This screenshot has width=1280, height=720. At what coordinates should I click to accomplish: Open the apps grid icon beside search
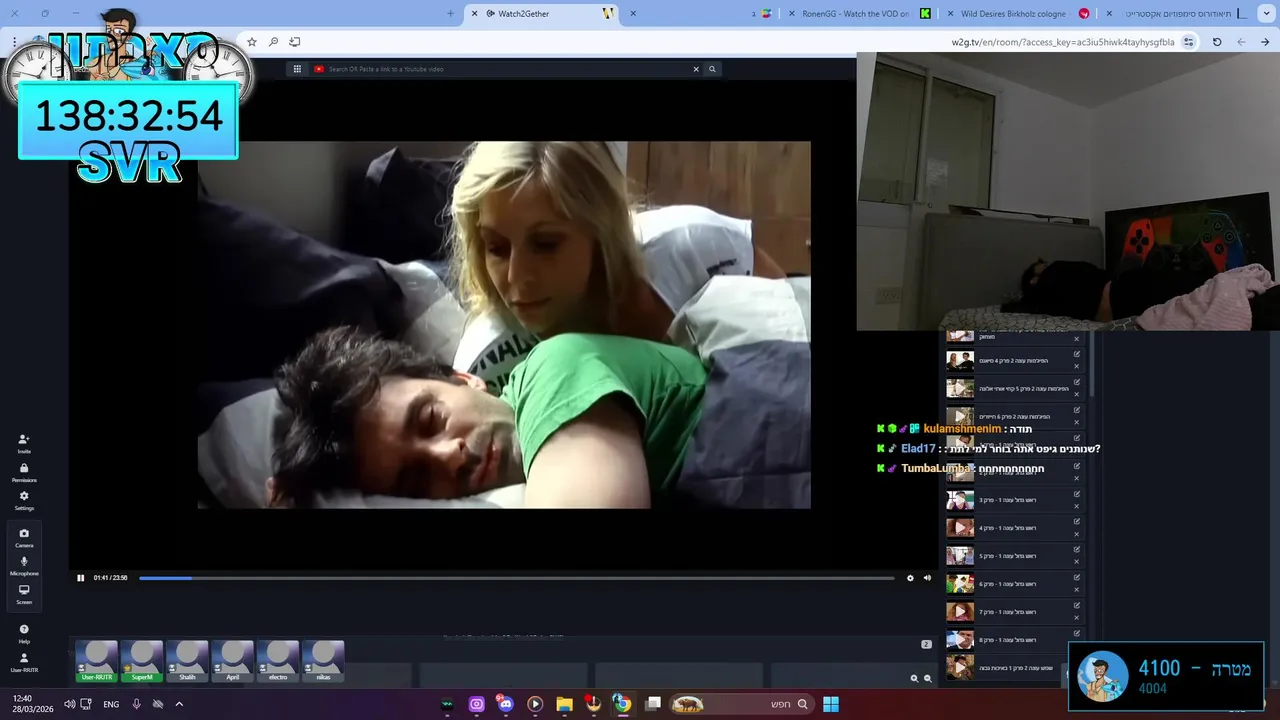(x=297, y=69)
